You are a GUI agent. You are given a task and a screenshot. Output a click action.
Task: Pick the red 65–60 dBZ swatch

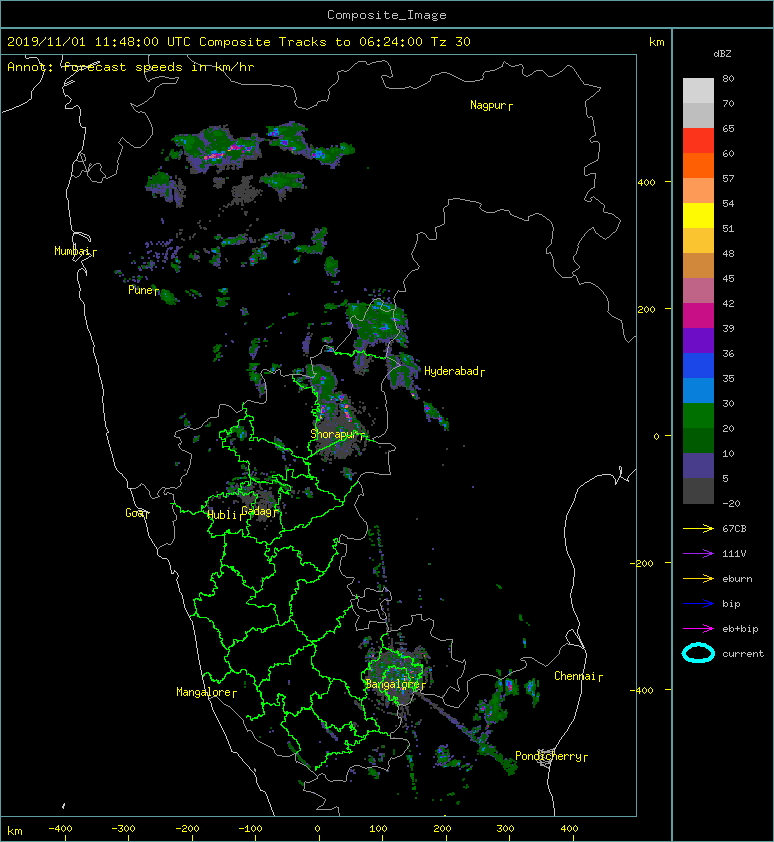(698, 141)
